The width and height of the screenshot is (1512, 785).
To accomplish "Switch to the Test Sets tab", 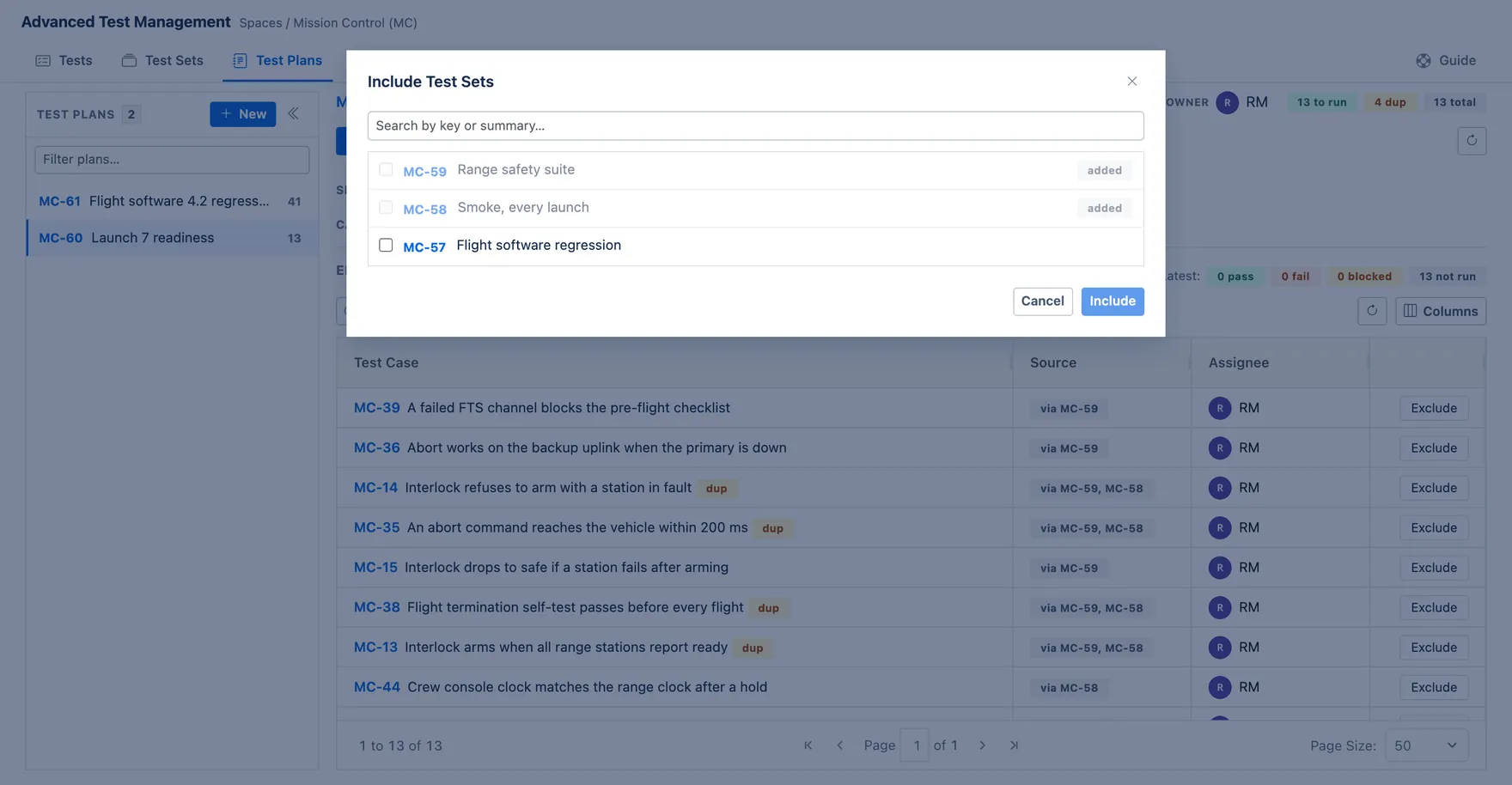I will tap(162, 60).
